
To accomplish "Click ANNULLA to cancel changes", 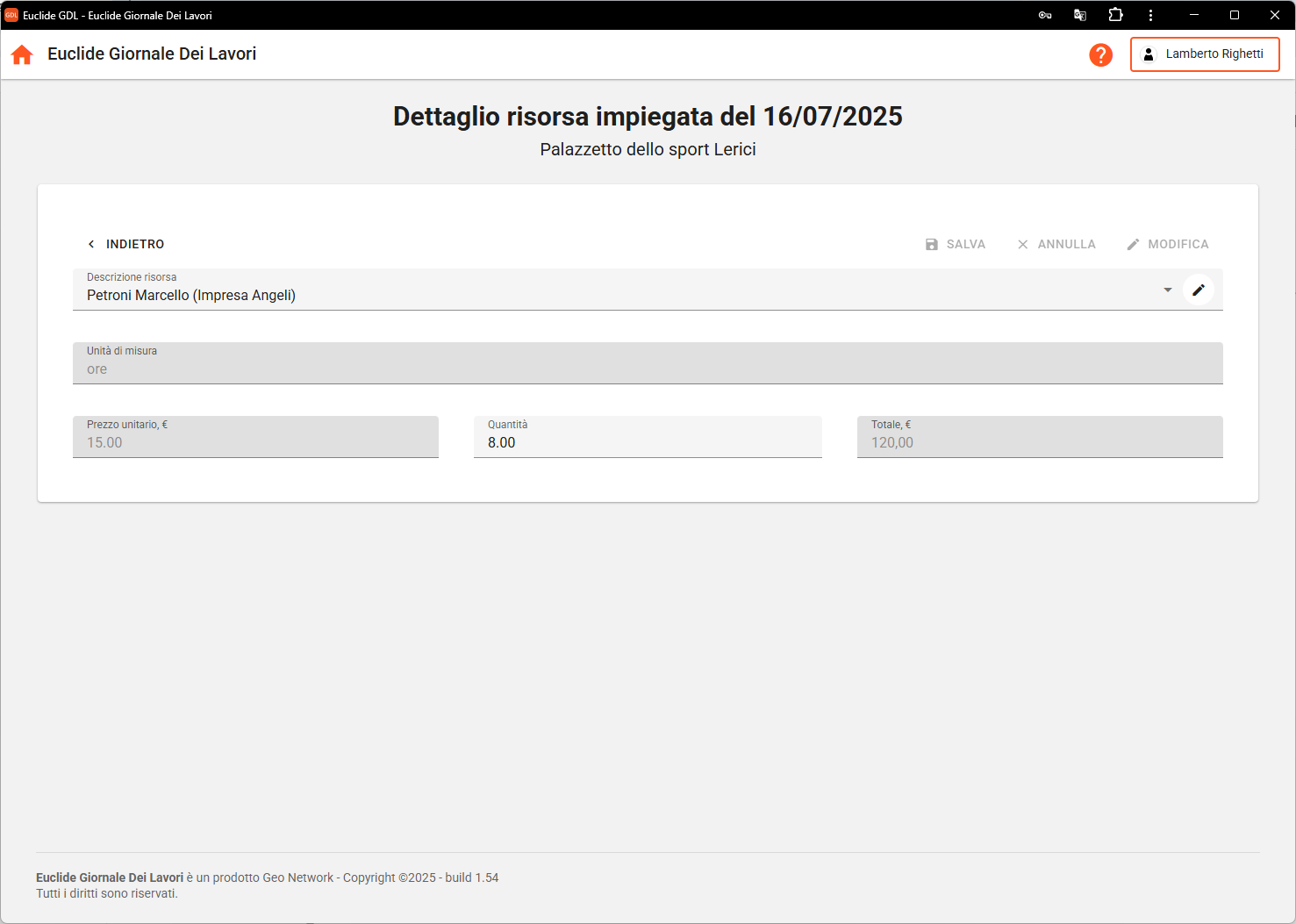I will [1056, 244].
